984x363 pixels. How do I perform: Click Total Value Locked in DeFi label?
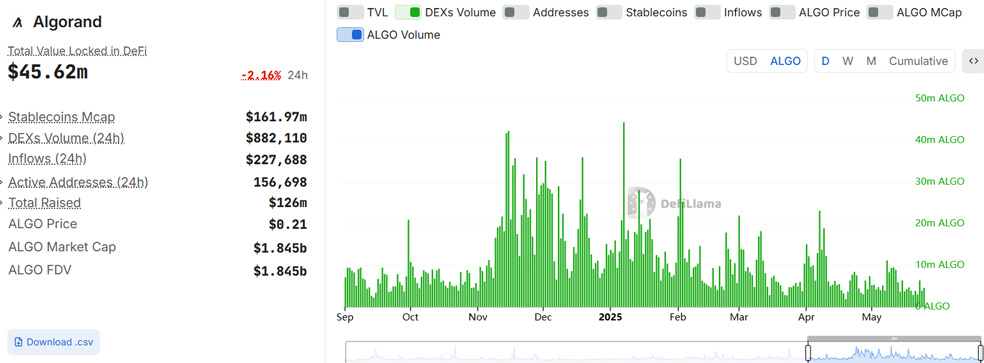pos(77,51)
